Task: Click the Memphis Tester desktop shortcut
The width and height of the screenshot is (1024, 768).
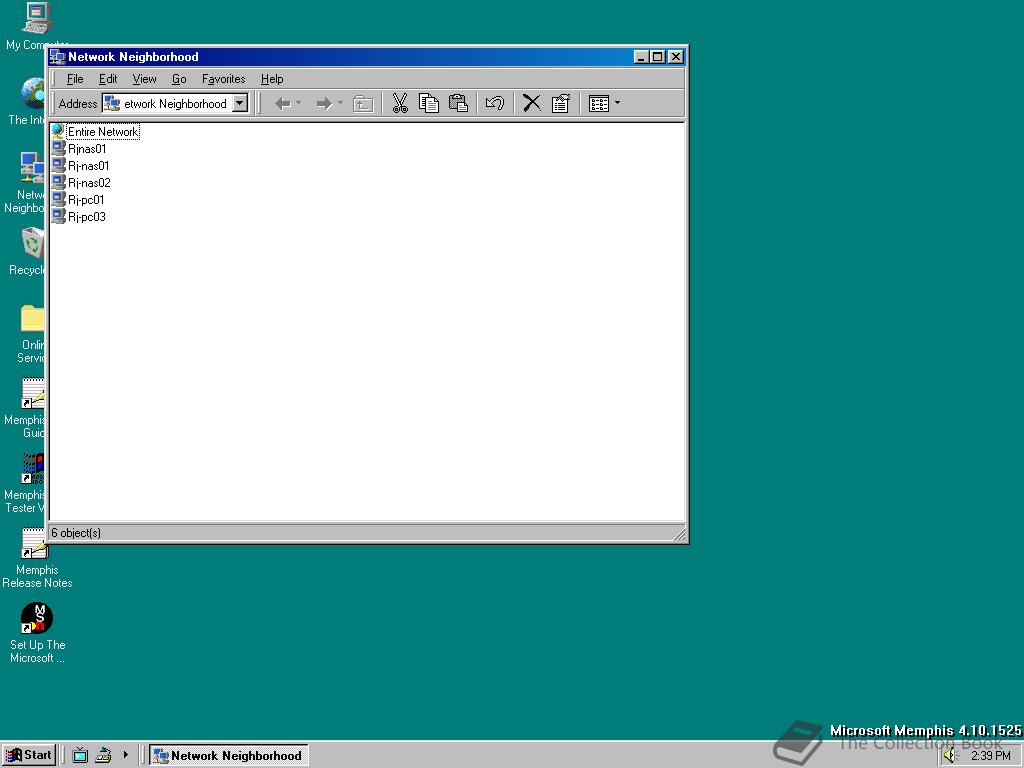Action: pos(32,468)
